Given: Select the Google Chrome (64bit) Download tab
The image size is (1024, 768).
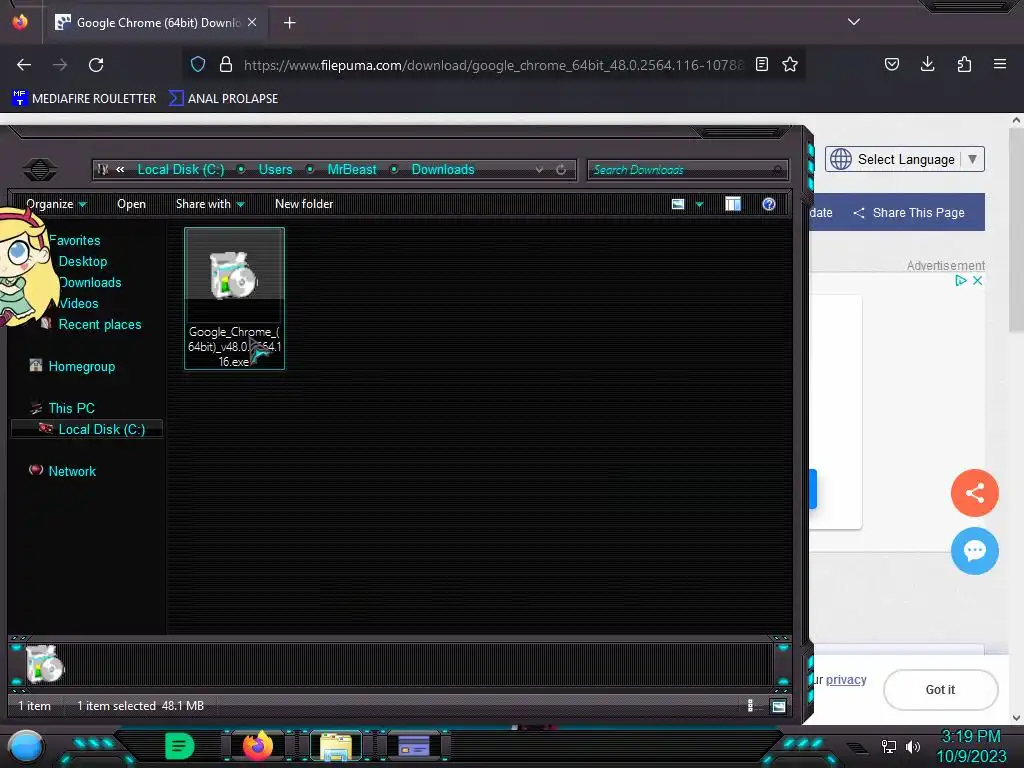Looking at the screenshot, I should 157,23.
